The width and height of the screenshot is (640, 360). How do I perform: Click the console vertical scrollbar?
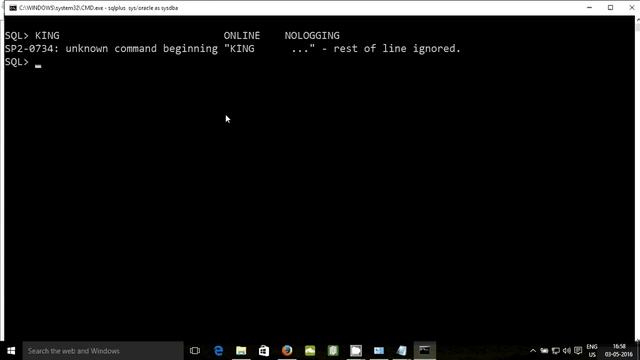[x=638, y=178]
